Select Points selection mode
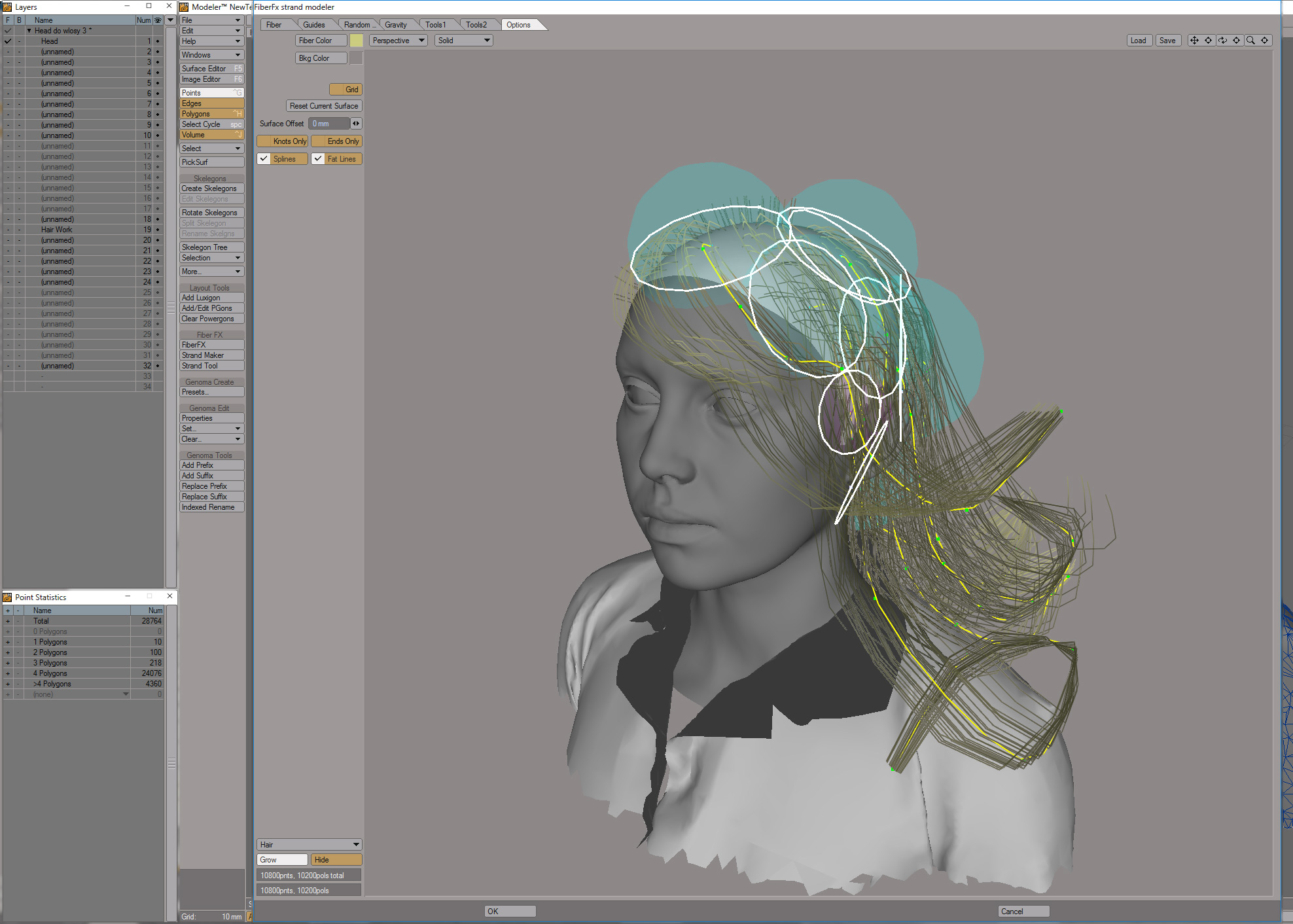 click(x=212, y=93)
